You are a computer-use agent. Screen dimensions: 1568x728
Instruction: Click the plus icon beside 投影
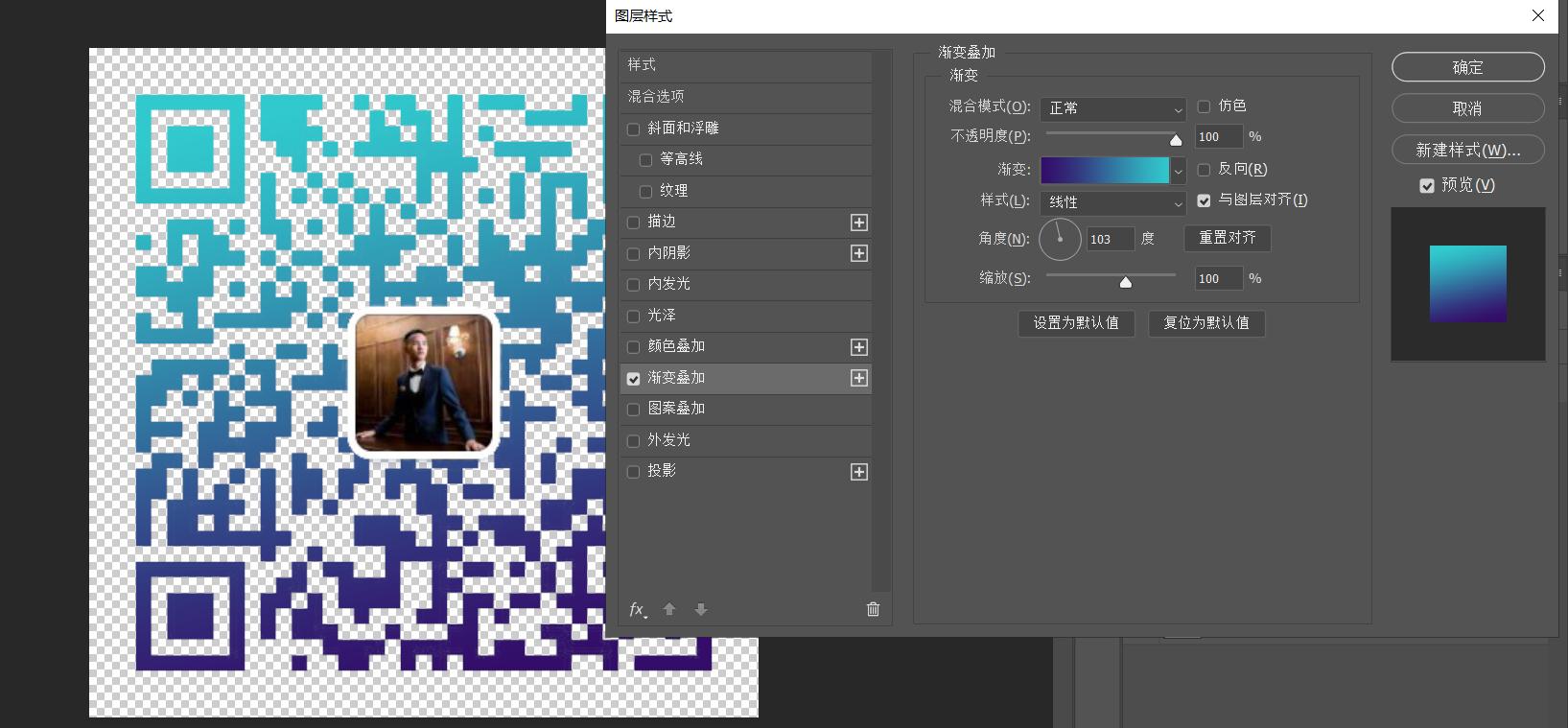859,472
